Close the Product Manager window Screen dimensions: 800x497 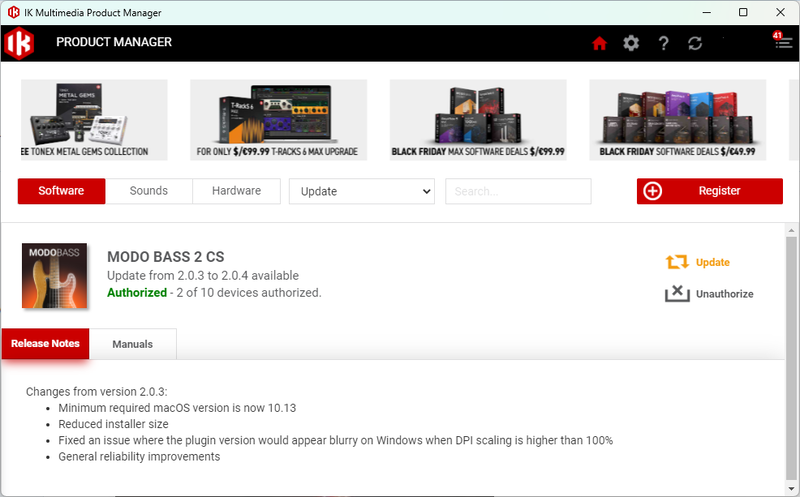pos(780,12)
